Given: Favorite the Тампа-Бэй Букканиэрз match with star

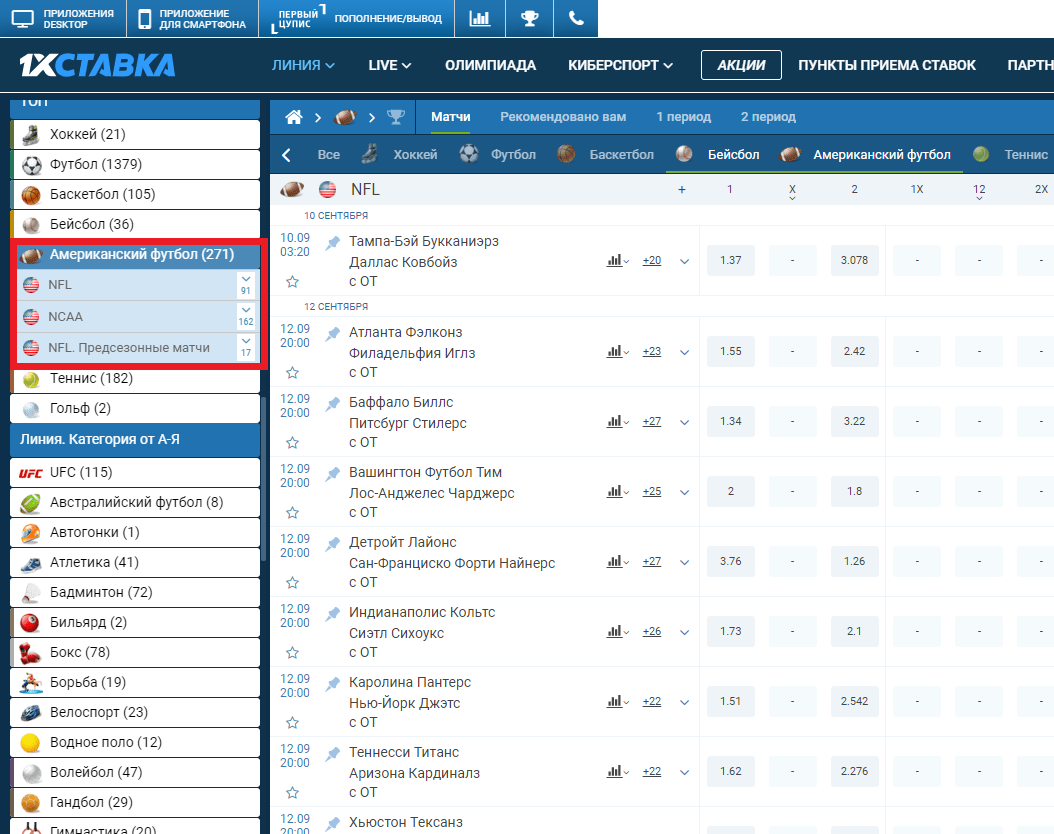Looking at the screenshot, I should [292, 282].
